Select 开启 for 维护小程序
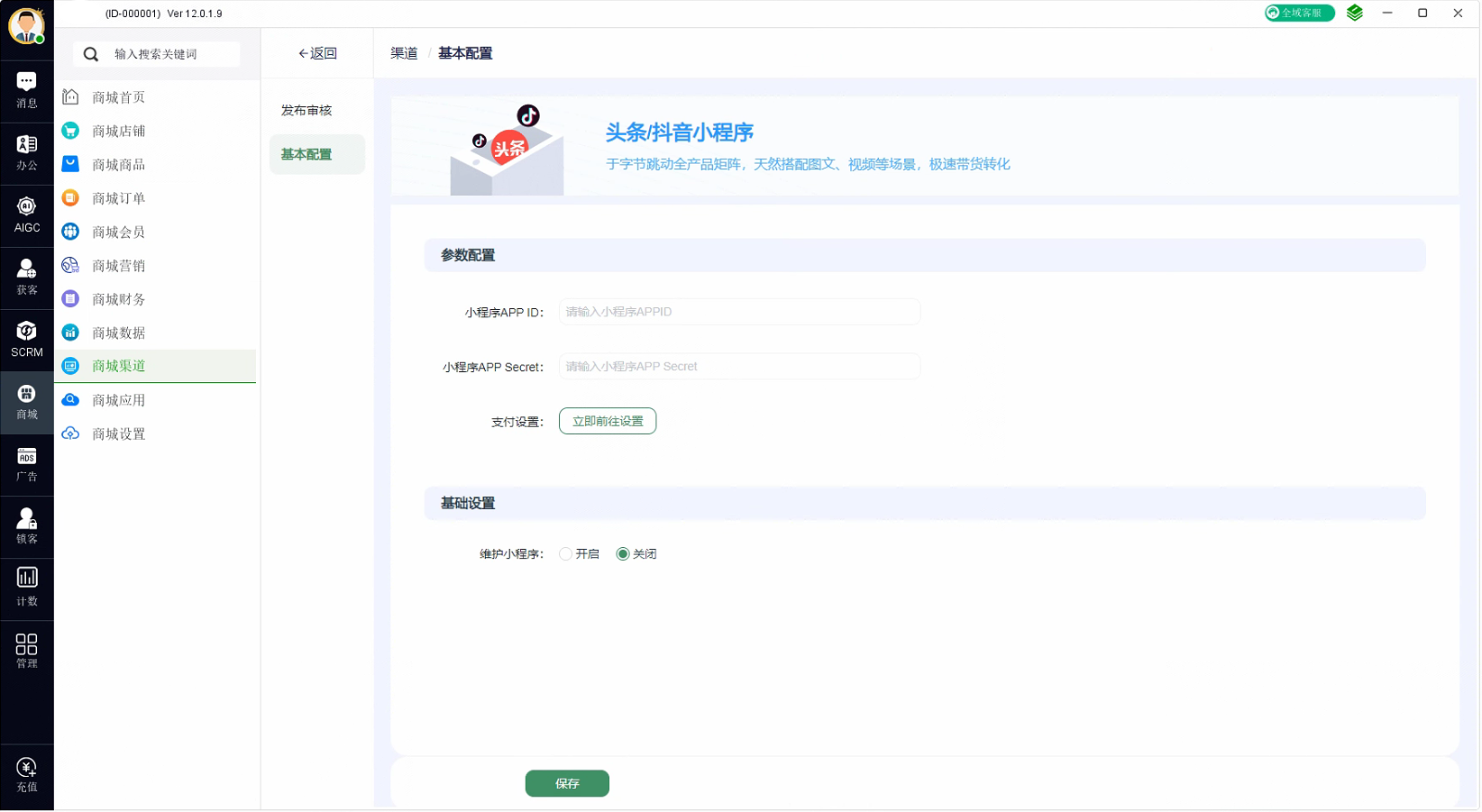Image resolution: width=1482 pixels, height=812 pixels. click(565, 554)
